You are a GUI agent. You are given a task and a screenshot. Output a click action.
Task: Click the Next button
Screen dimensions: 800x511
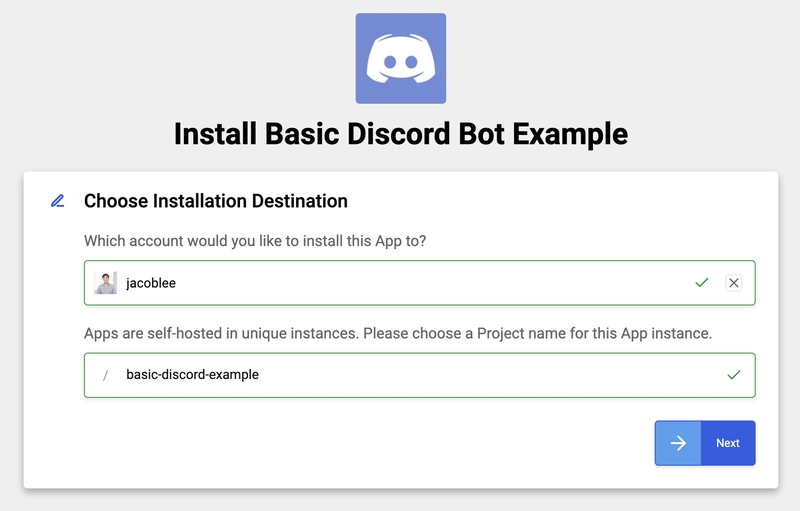point(705,443)
